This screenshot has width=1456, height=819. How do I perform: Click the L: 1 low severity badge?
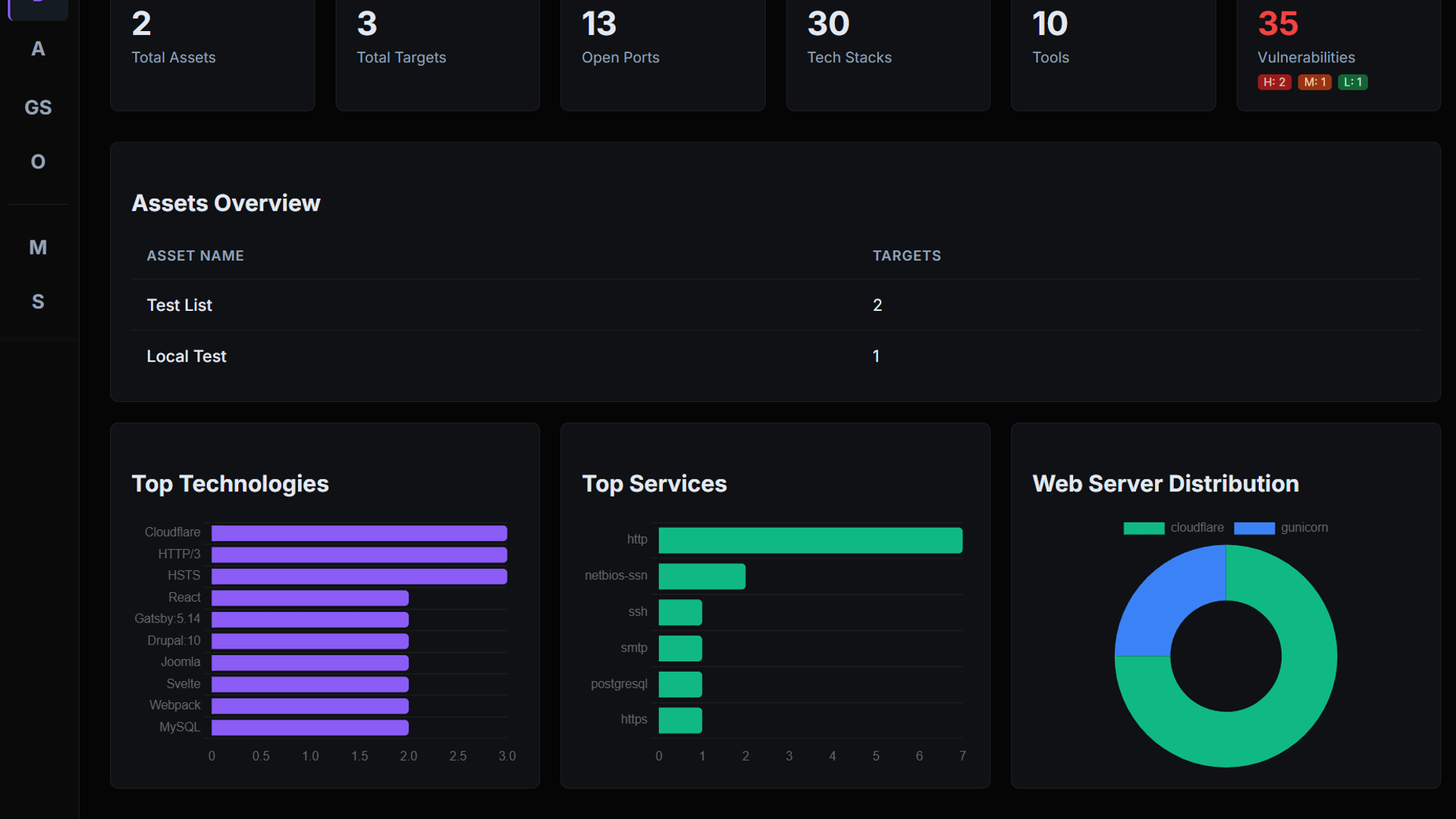click(1353, 82)
